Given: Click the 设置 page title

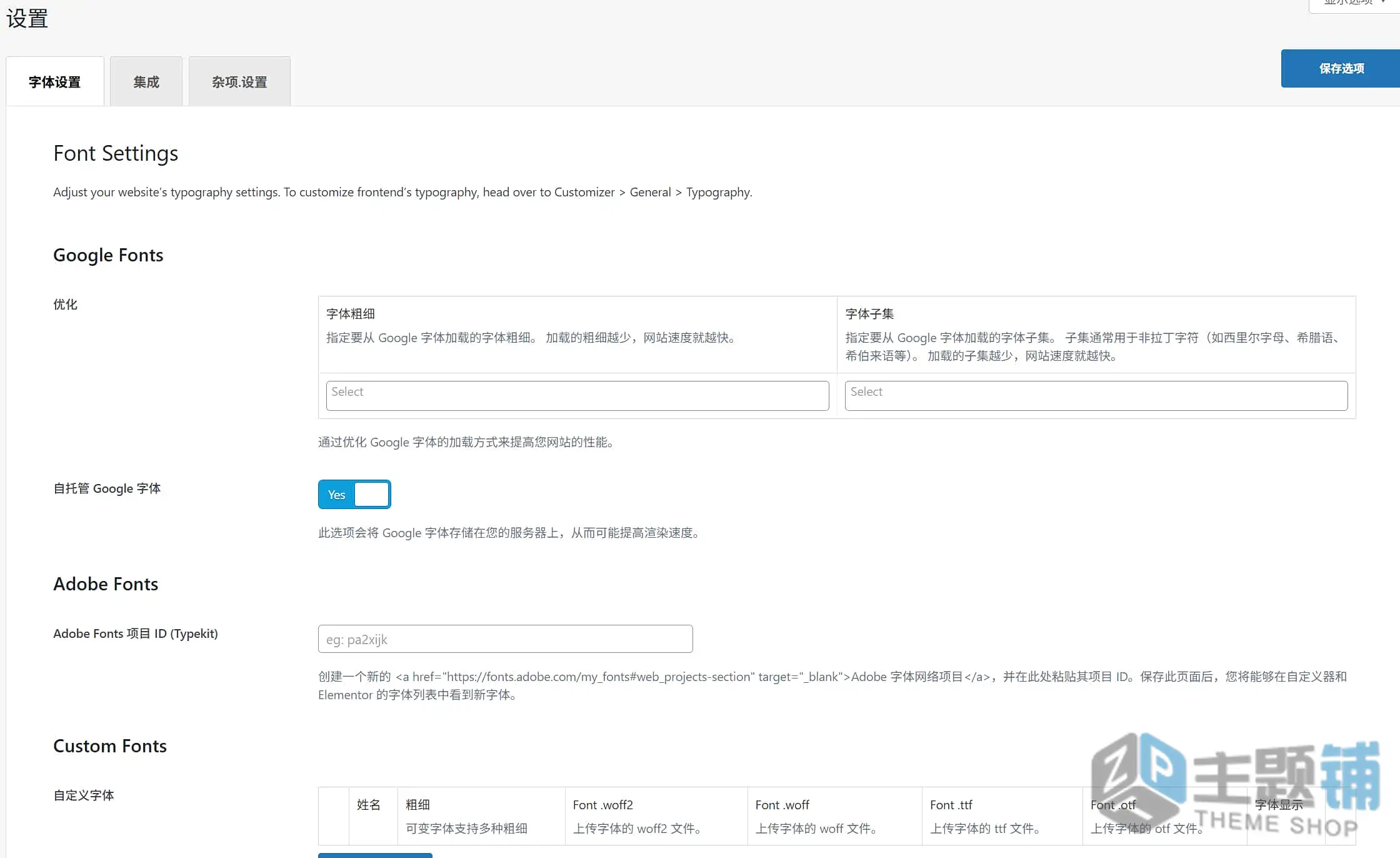Looking at the screenshot, I should point(27,18).
